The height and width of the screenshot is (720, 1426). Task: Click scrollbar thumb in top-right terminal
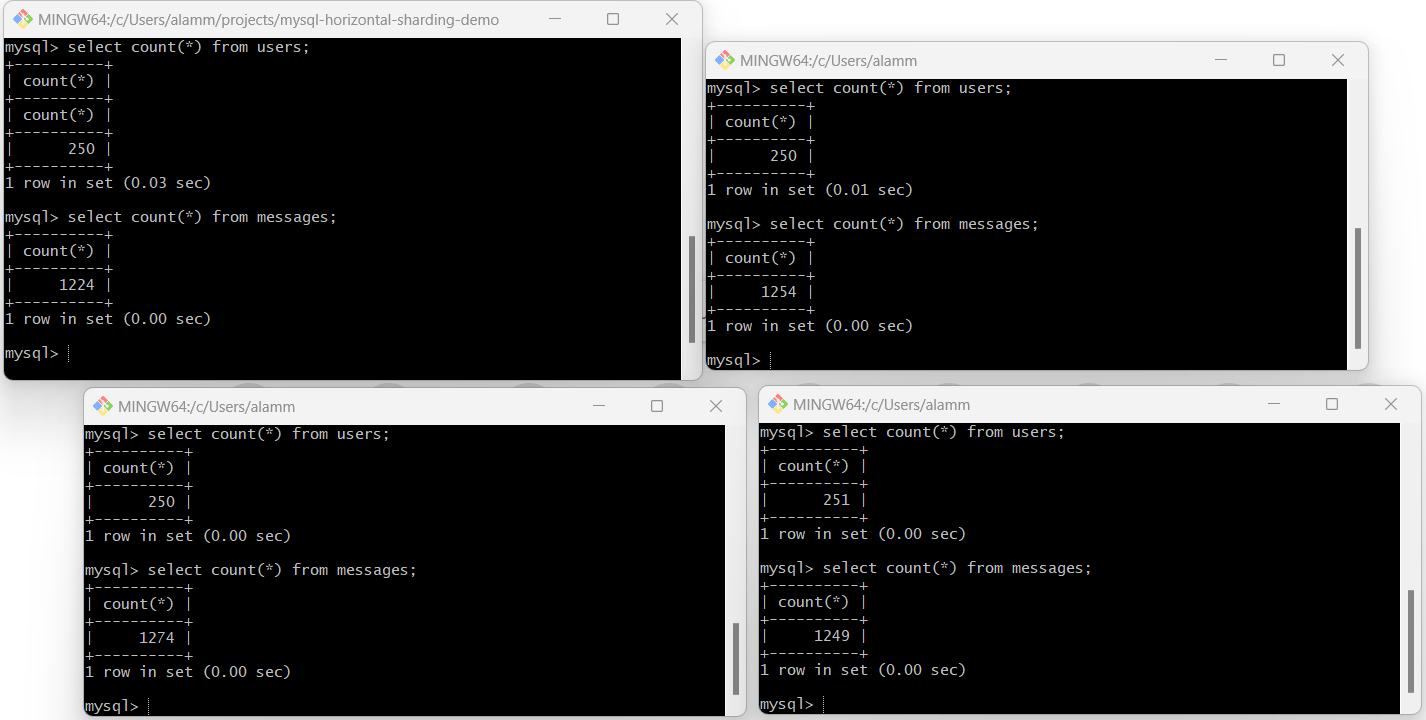[1357, 288]
